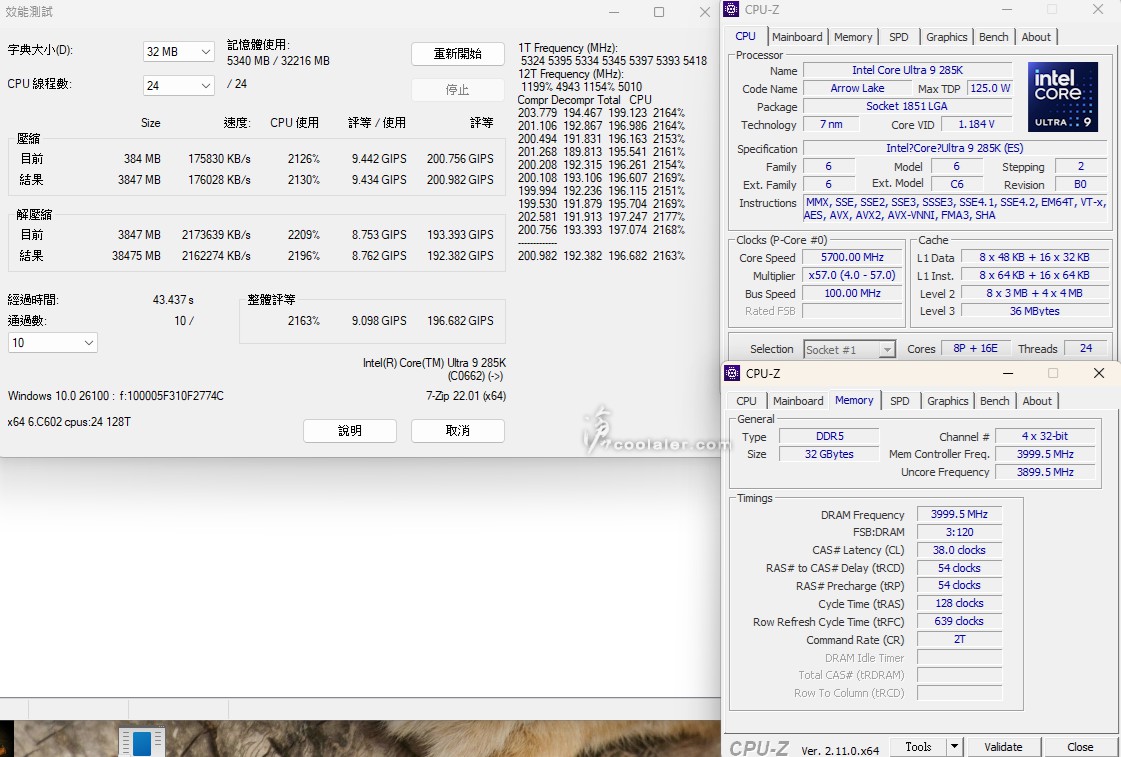Screen dimensions: 1121x757
Task: Click the x57.0 (4.0 - 57.0) multiplier value
Action: click(x=852, y=275)
